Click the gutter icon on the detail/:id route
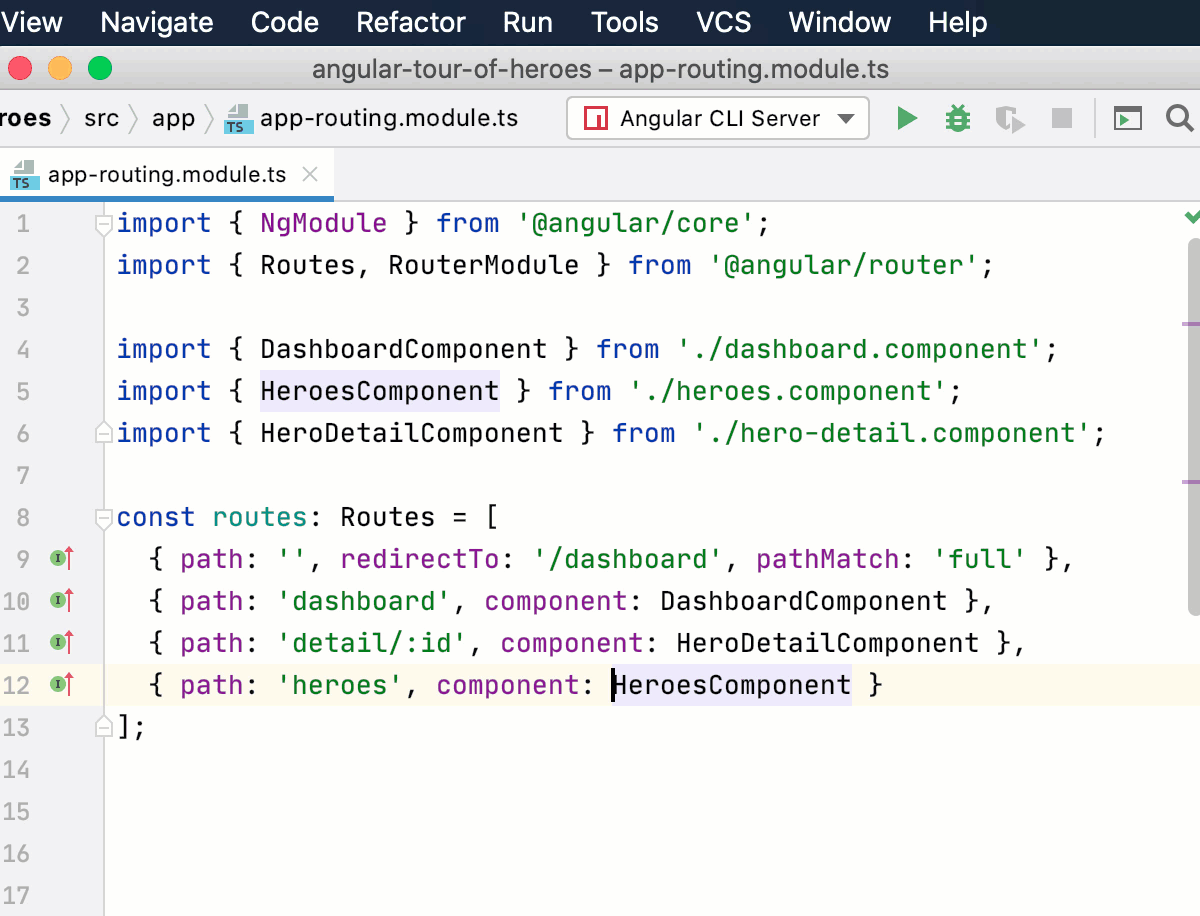The image size is (1200, 916). (59, 642)
